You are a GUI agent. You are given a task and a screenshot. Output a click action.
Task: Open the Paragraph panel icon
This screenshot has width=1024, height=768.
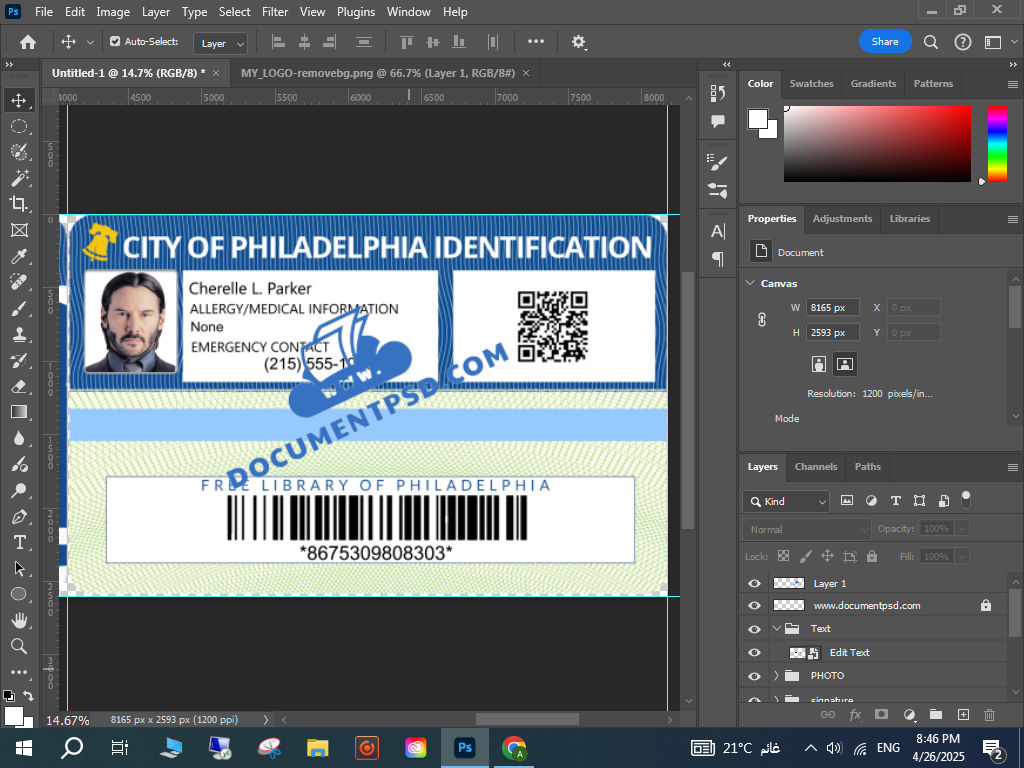pos(718,259)
